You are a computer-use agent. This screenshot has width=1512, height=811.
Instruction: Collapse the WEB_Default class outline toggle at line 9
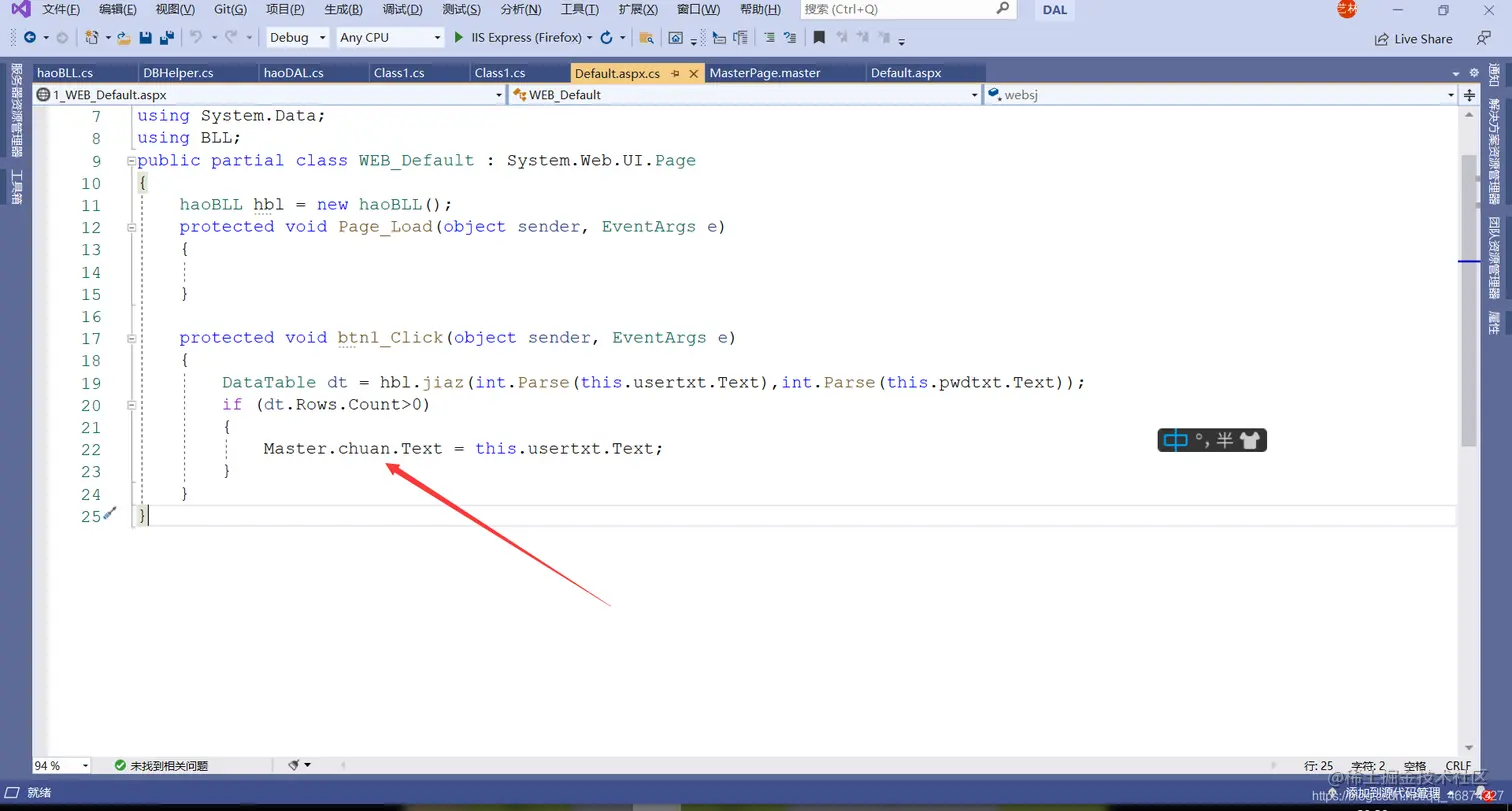click(131, 161)
